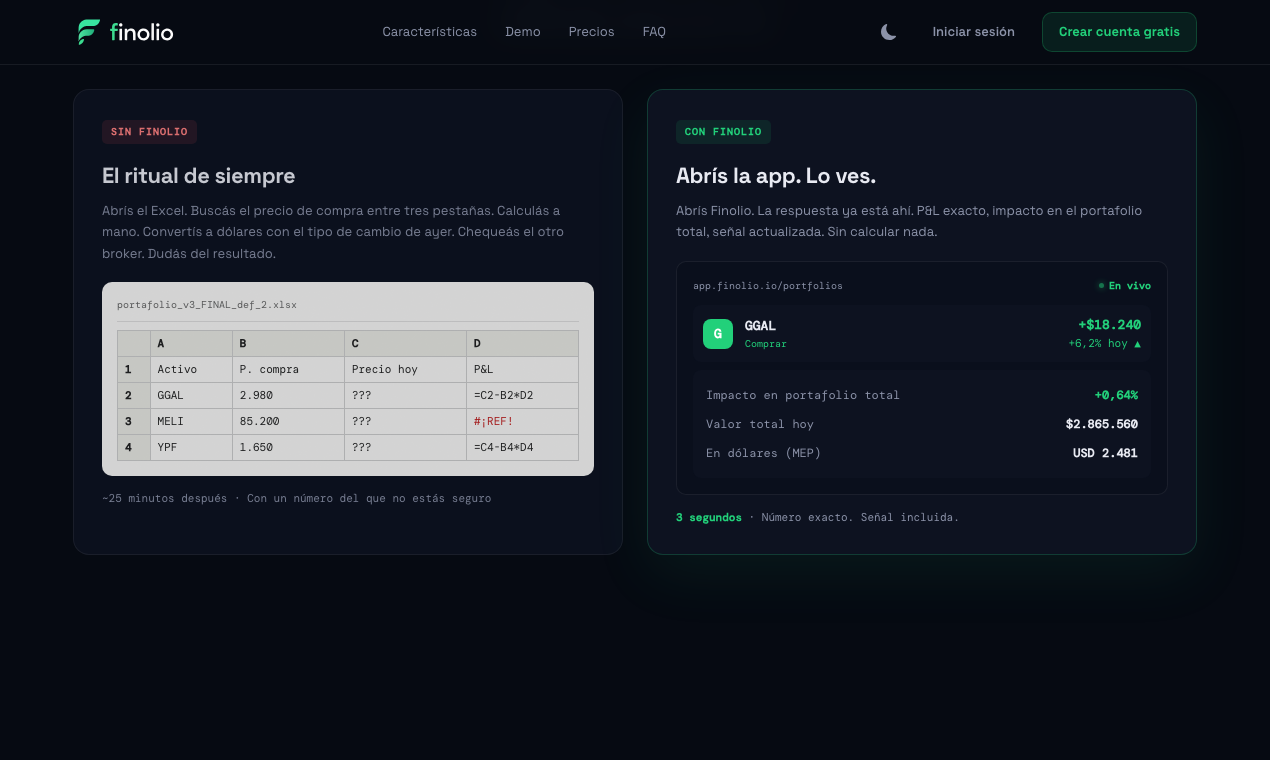Image resolution: width=1270 pixels, height=760 pixels.
Task: Open the Características menu item
Action: [429, 32]
